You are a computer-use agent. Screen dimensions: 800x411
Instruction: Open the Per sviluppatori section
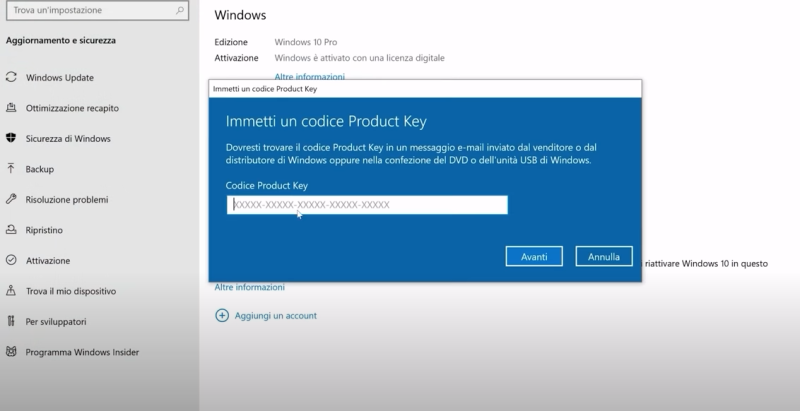click(x=56, y=321)
